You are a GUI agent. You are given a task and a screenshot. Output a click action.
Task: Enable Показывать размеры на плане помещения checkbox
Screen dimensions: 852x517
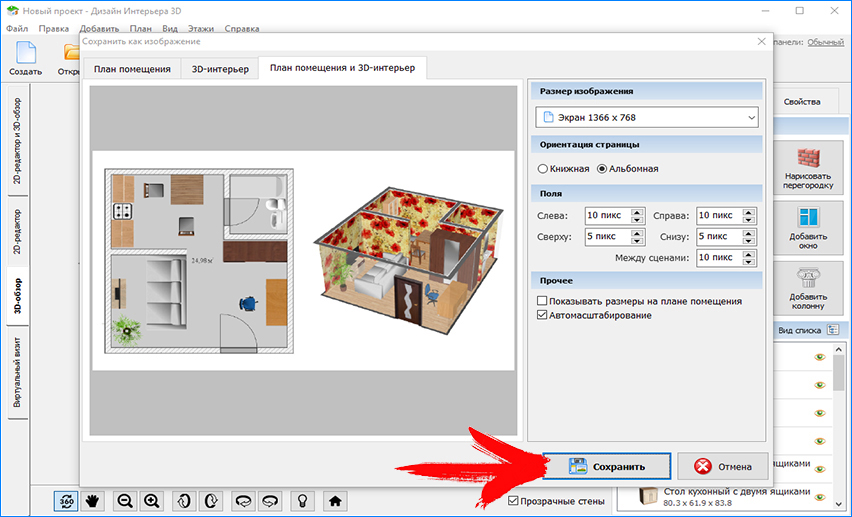tap(542, 301)
